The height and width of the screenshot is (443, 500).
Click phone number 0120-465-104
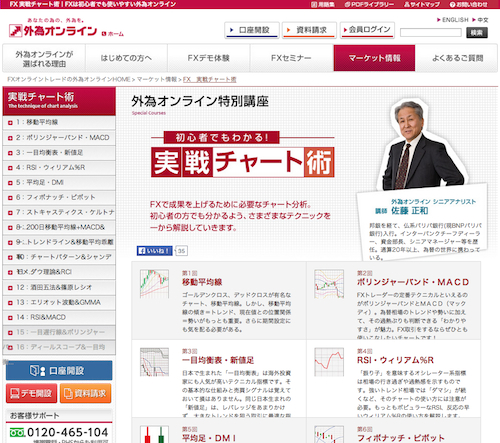[67, 432]
